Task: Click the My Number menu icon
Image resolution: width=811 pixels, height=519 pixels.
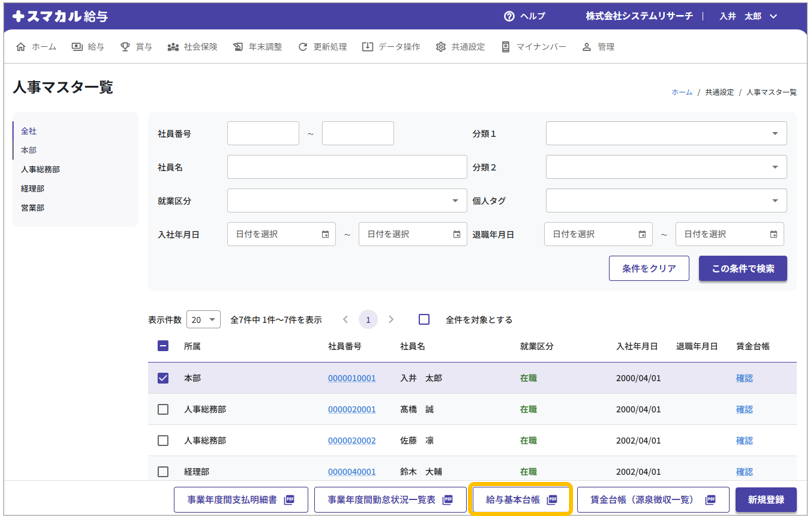Action: tap(506, 47)
